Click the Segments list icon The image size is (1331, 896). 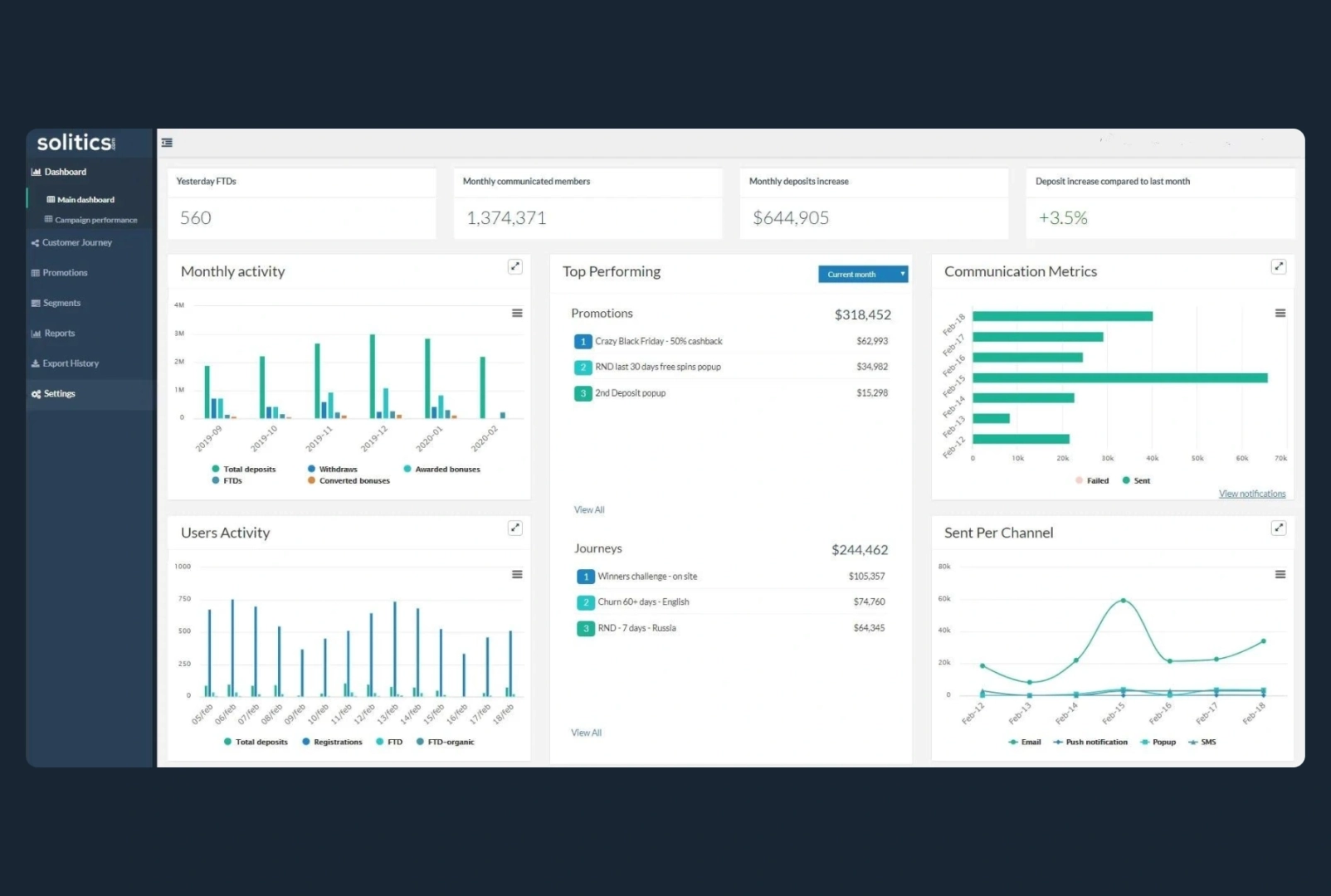click(x=36, y=304)
